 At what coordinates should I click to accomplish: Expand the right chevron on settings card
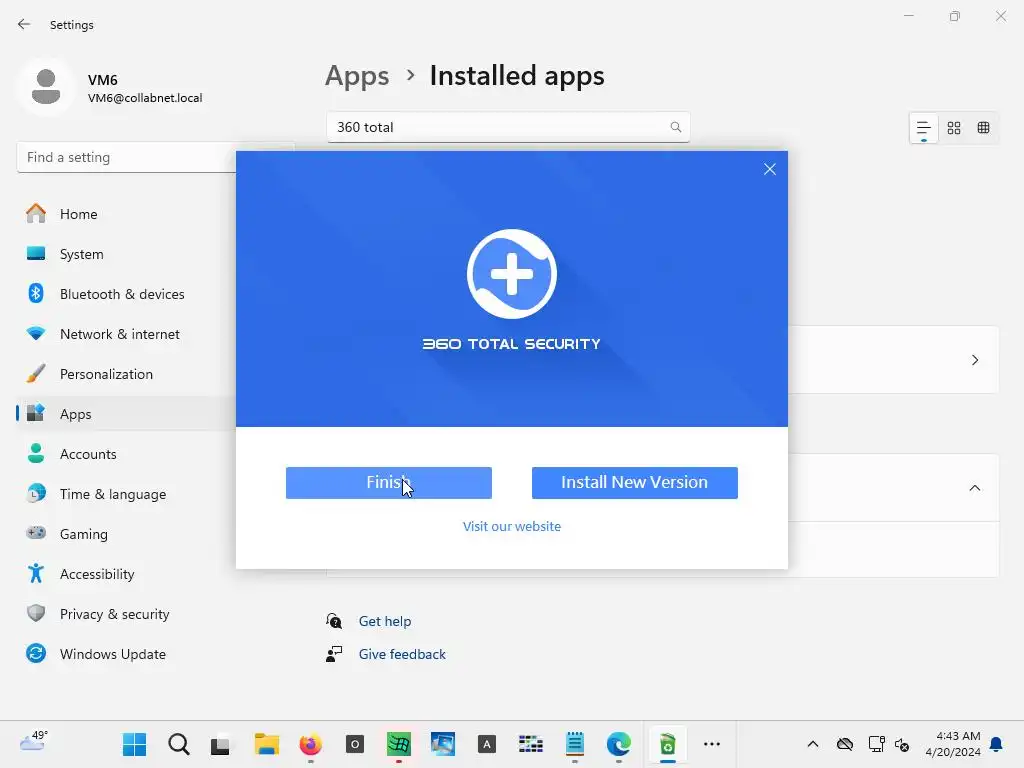coord(975,360)
